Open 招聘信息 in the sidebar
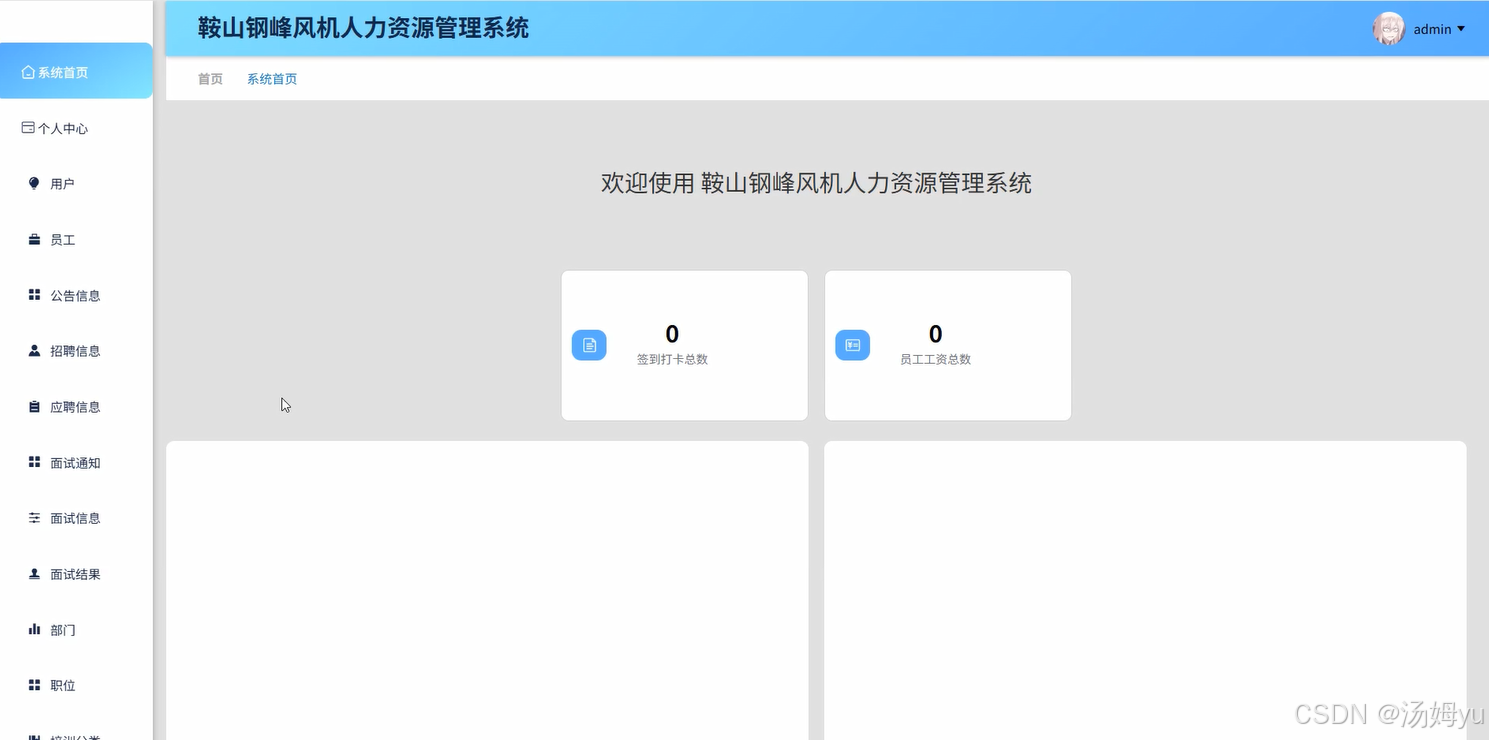Screen dimensions: 1489x740 point(76,351)
